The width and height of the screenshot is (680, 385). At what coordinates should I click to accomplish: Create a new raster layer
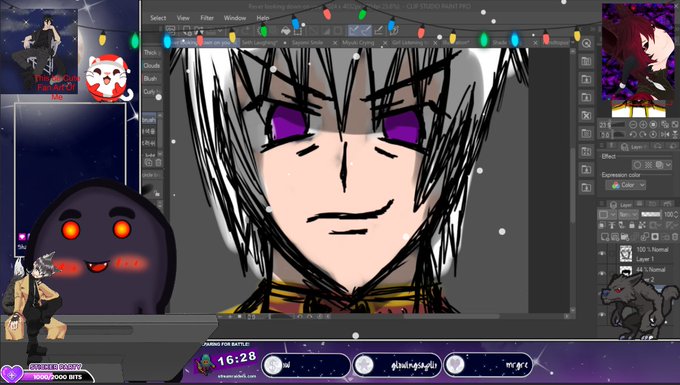coord(605,237)
